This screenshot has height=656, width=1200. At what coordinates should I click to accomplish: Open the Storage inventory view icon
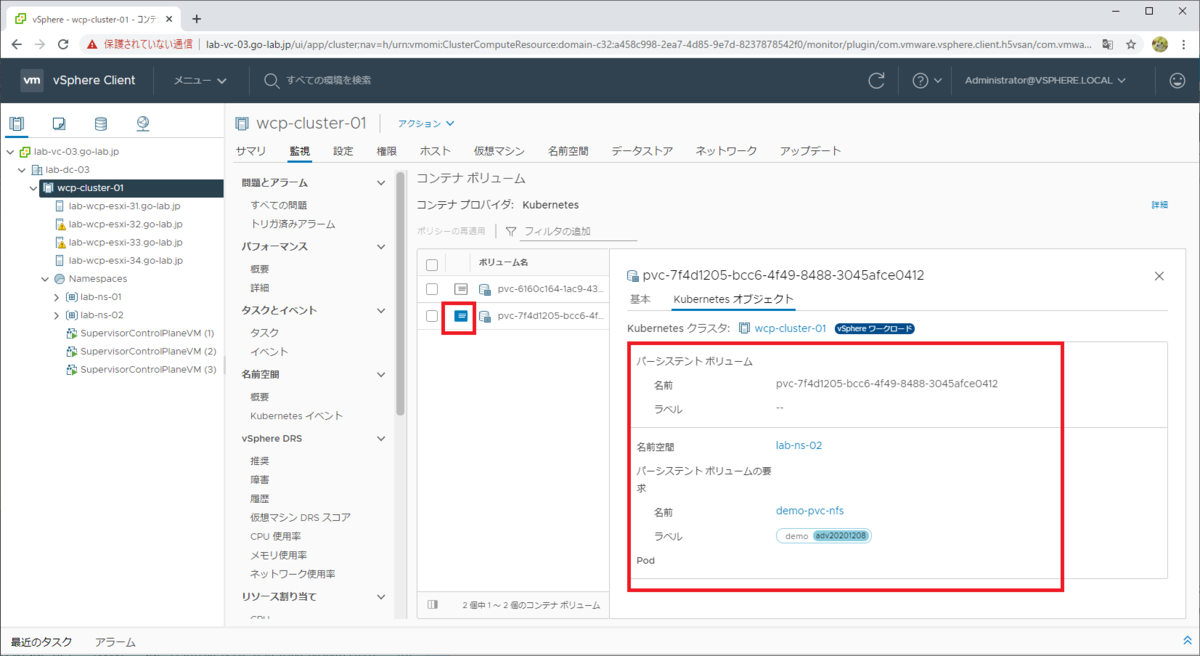(101, 124)
